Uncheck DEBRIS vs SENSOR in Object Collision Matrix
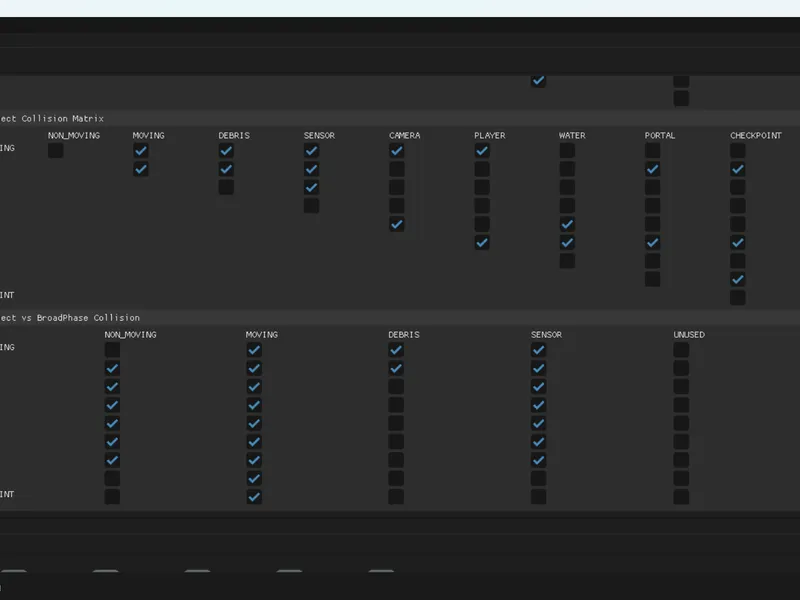Screen dimensions: 800x600 tap(311, 187)
